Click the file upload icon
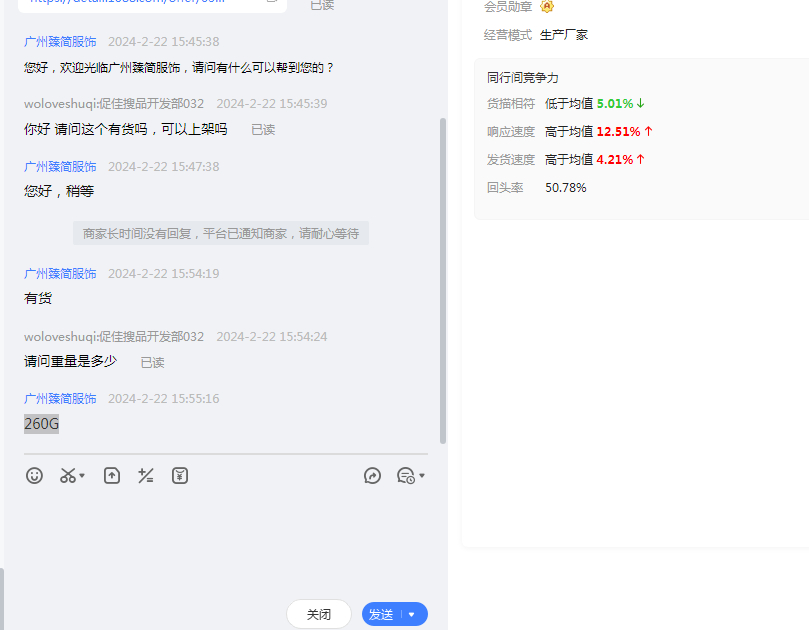Image resolution: width=809 pixels, height=630 pixels. [112, 476]
